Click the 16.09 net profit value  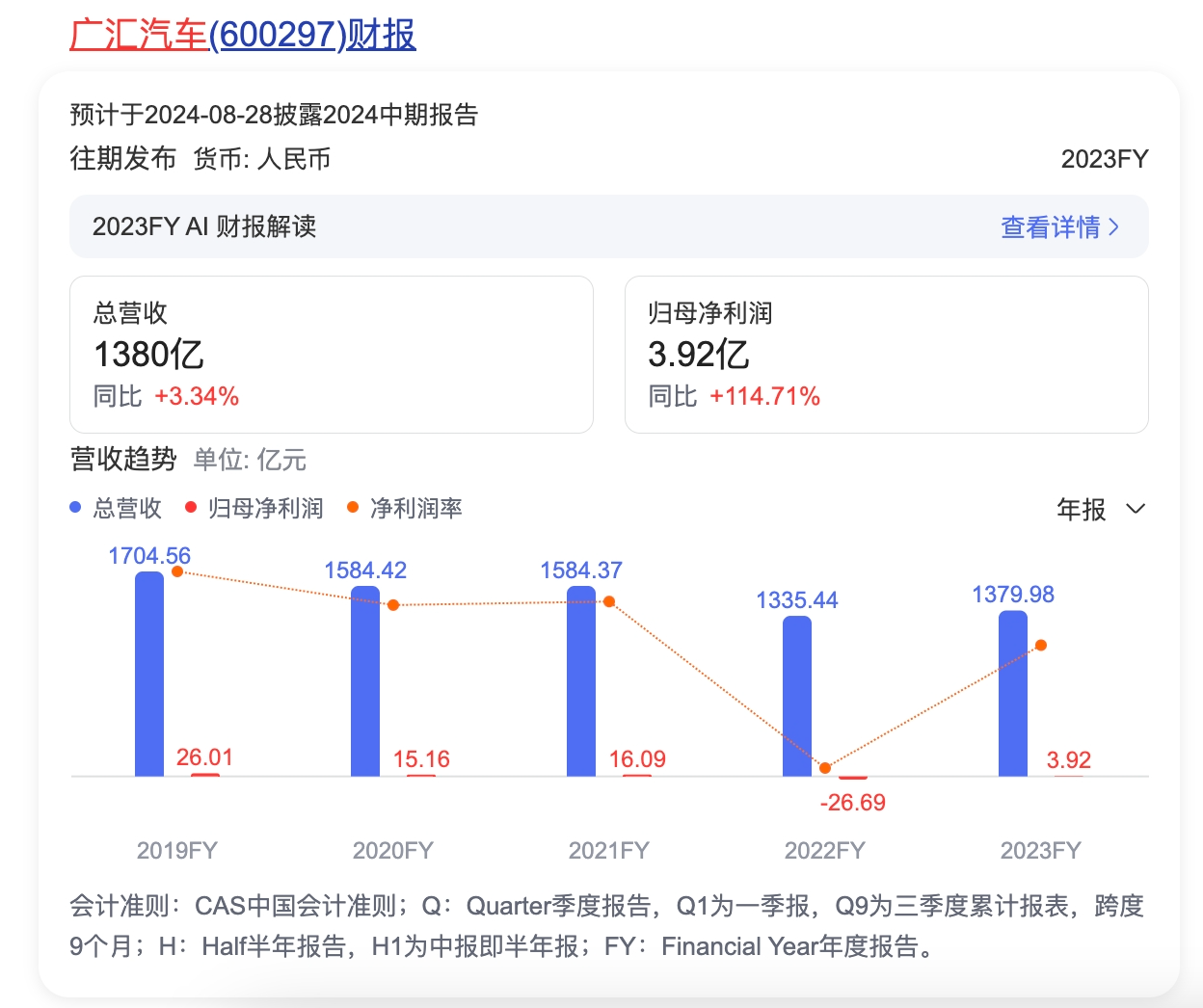click(637, 759)
